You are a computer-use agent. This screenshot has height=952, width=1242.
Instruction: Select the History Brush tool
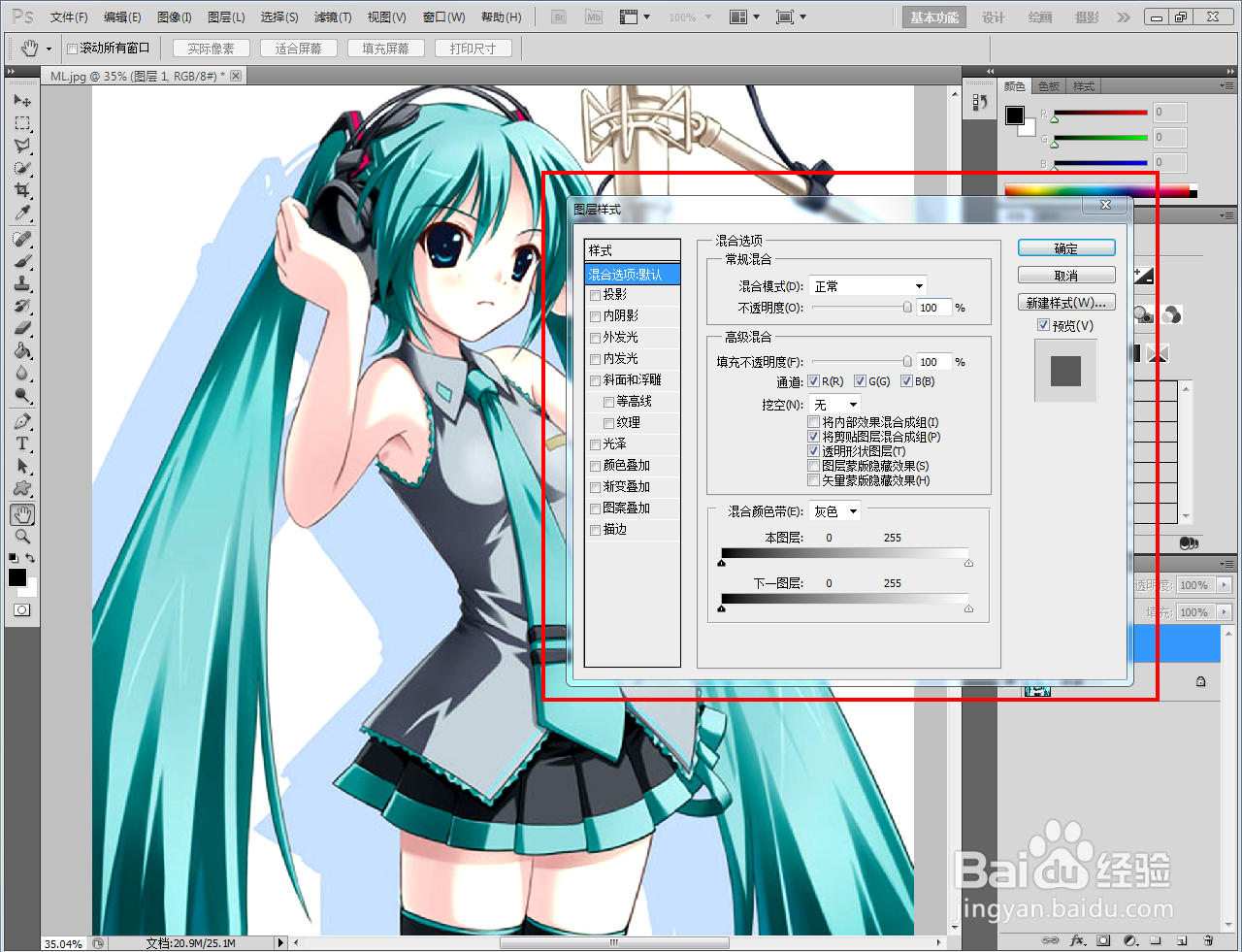click(21, 306)
